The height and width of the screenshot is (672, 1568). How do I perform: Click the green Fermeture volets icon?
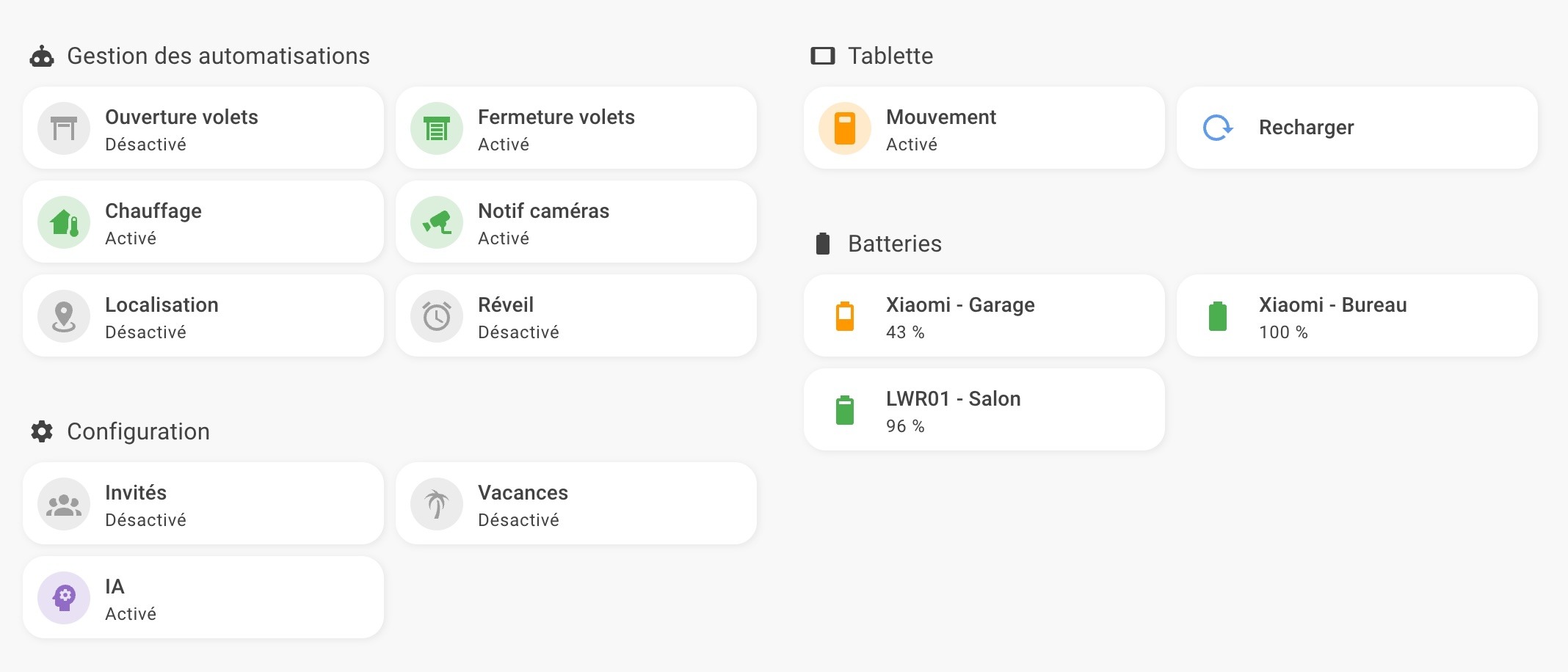pyautogui.click(x=437, y=128)
